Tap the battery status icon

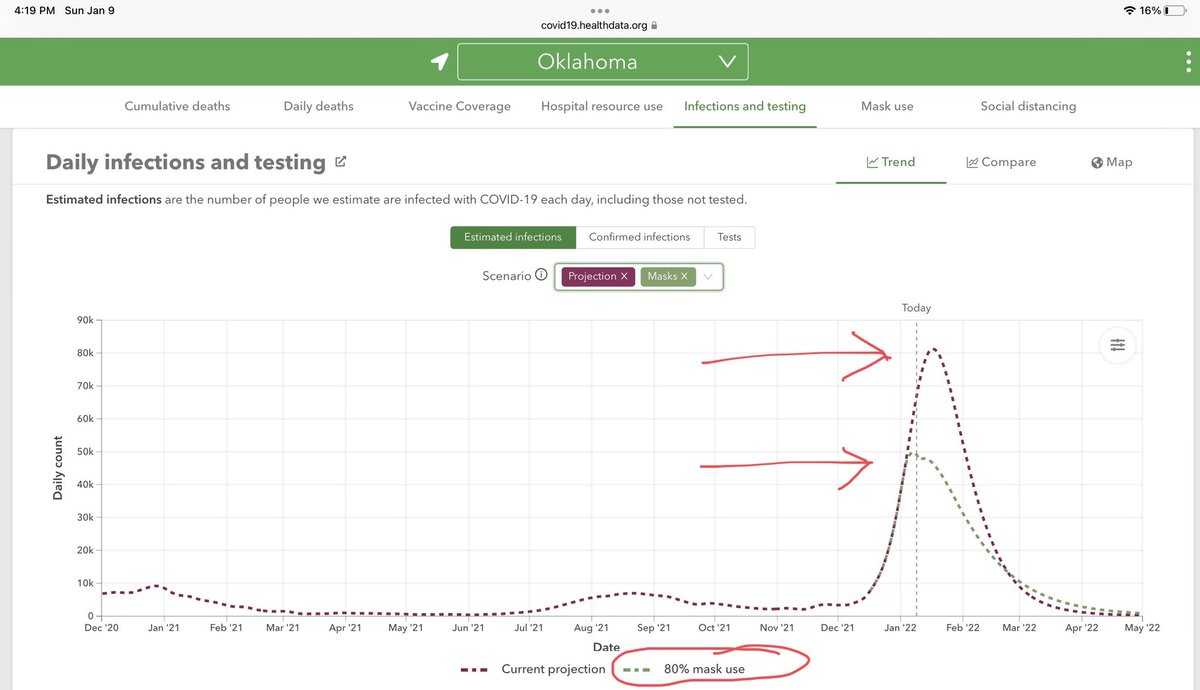pyautogui.click(x=1175, y=10)
